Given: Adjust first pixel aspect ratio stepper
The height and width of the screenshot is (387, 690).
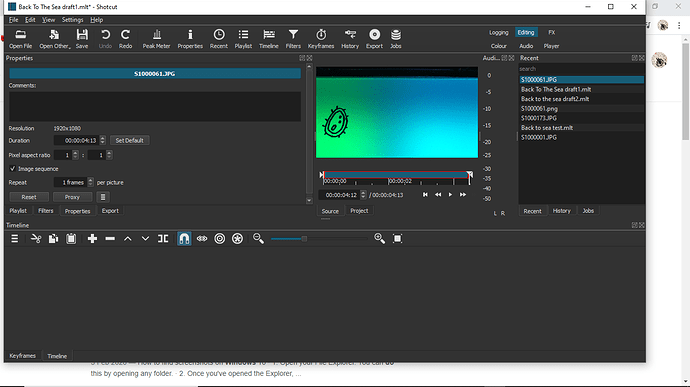Looking at the screenshot, I should pyautogui.click(x=75, y=155).
